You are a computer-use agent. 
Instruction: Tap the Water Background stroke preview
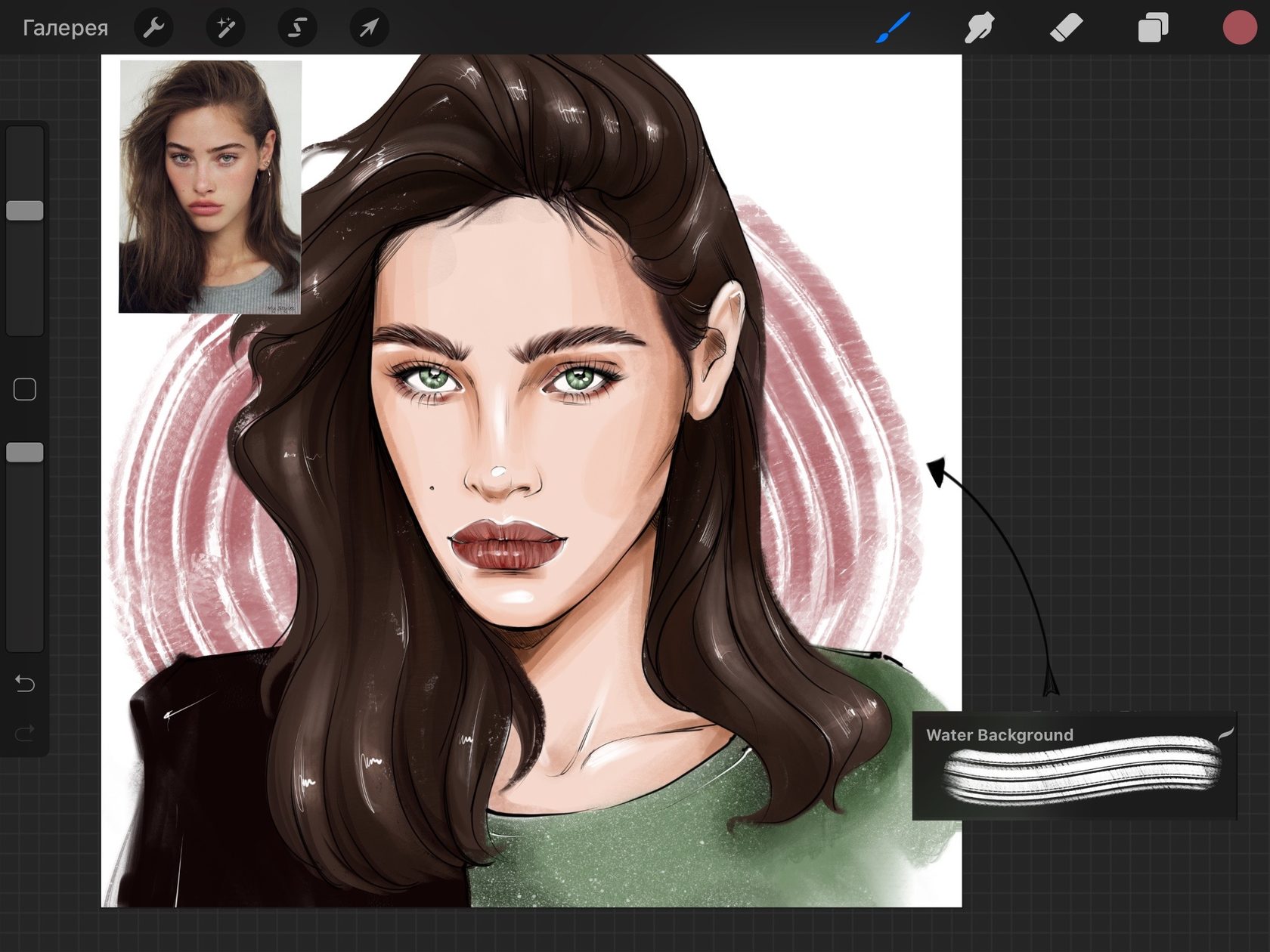pyautogui.click(x=1081, y=772)
